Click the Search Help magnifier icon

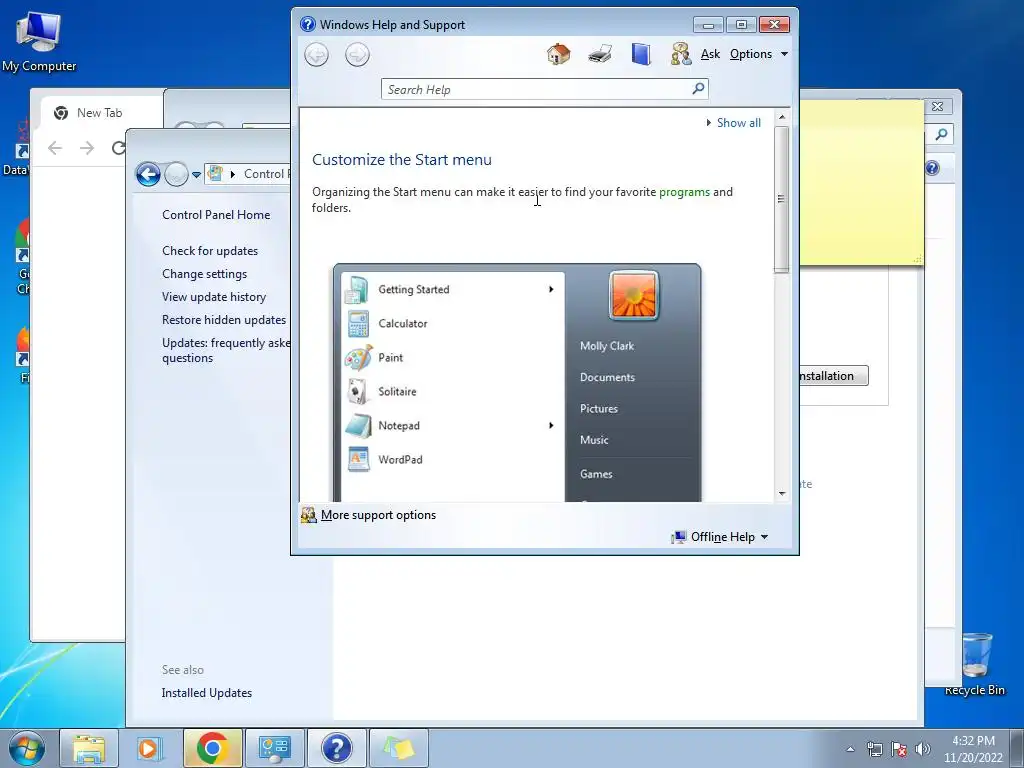coord(698,88)
